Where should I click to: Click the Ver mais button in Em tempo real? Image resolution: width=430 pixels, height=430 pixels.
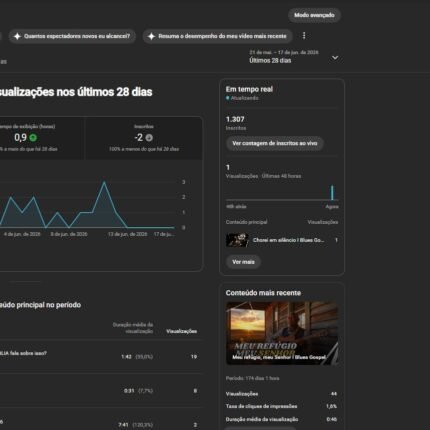point(243,262)
